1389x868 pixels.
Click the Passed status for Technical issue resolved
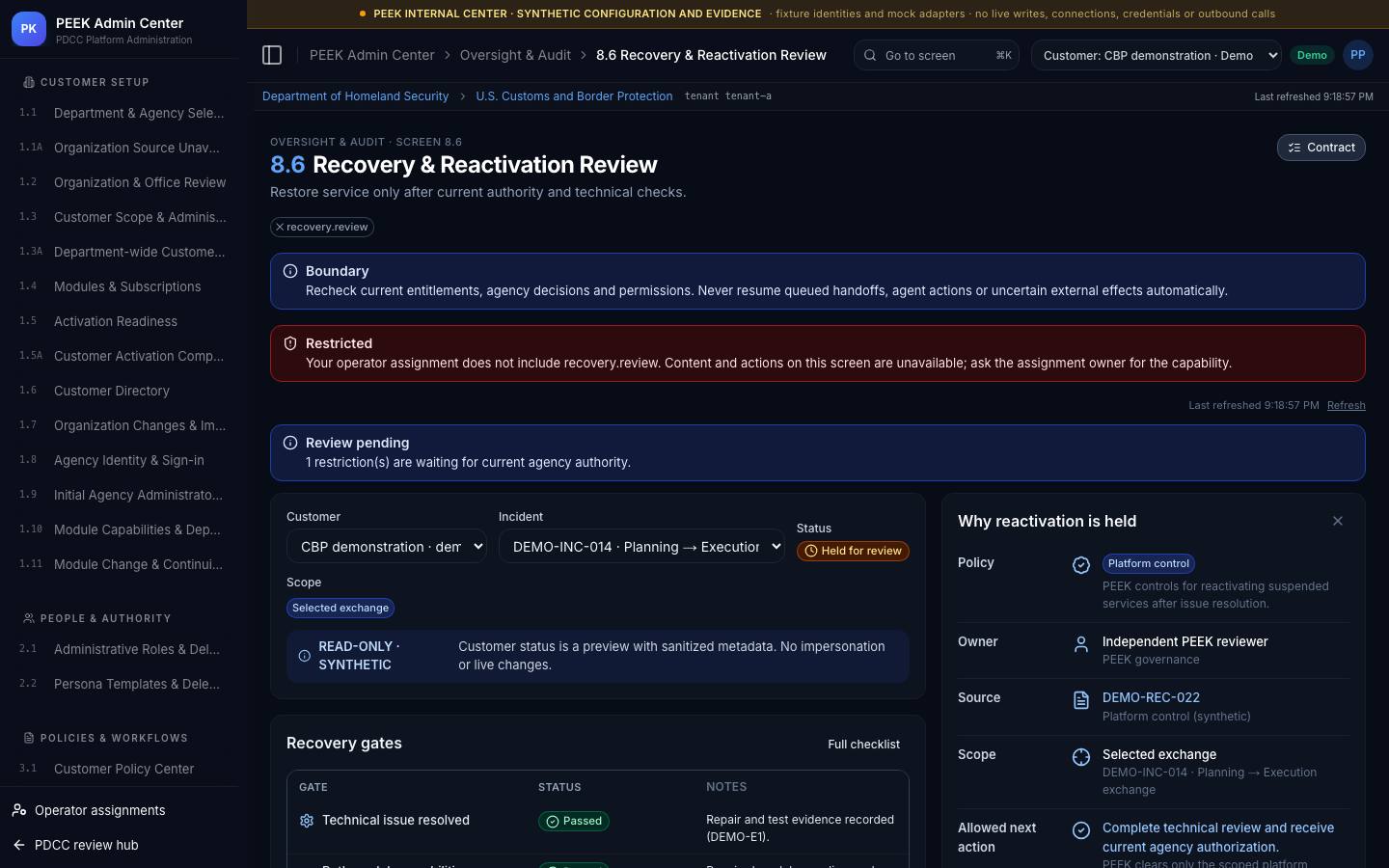click(x=574, y=822)
